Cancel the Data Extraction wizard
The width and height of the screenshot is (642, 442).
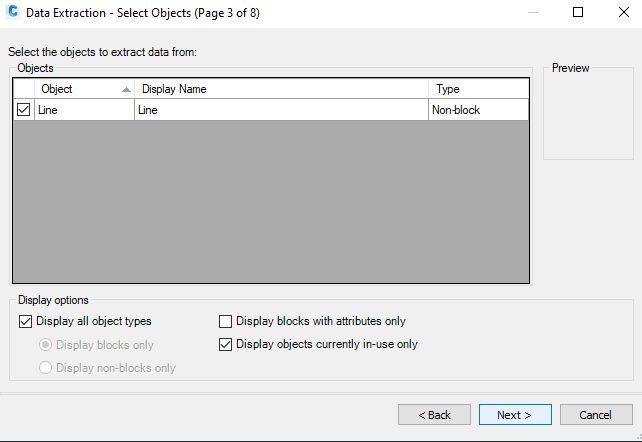tap(595, 414)
